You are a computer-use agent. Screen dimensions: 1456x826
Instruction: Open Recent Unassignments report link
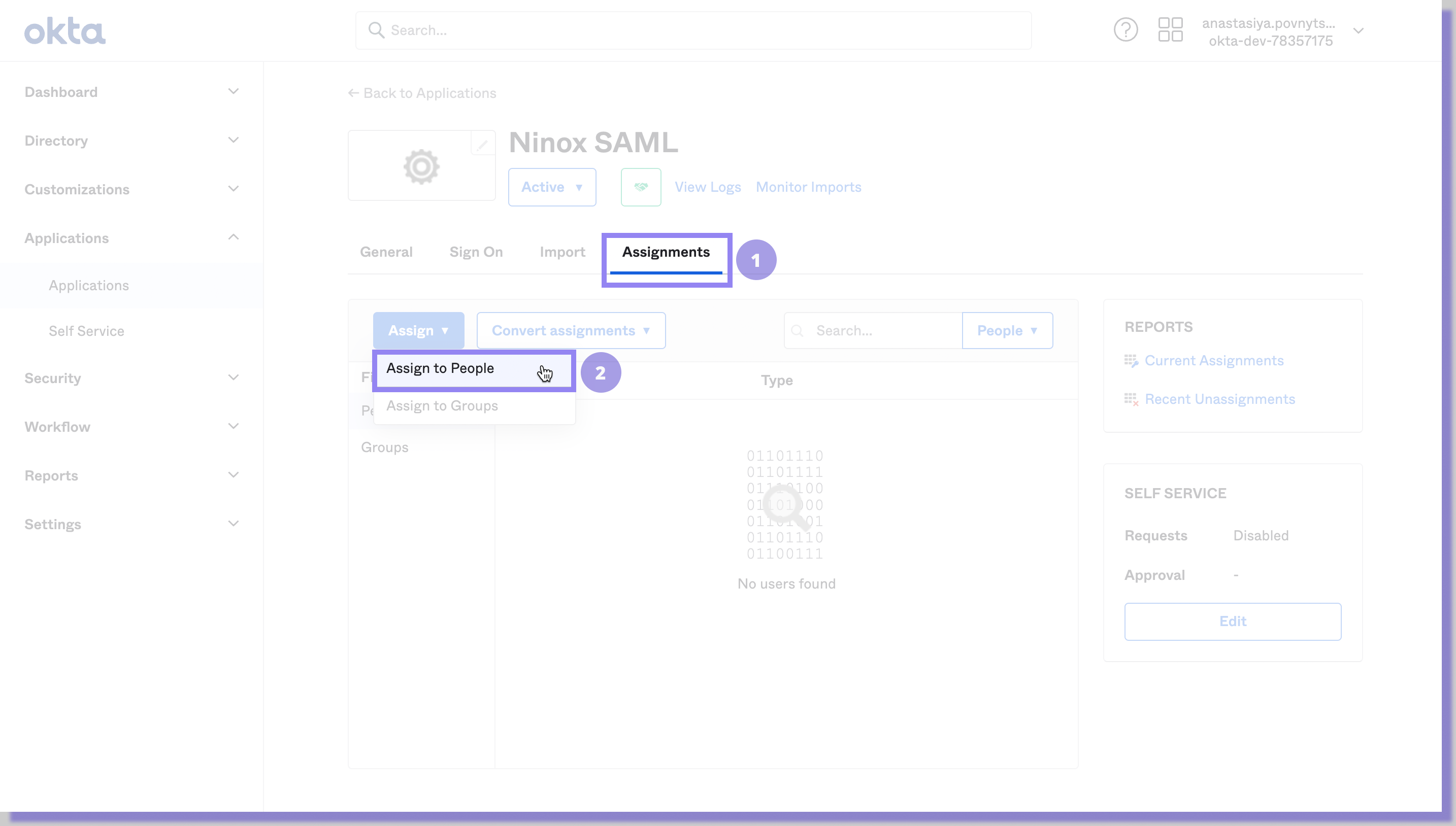point(1220,399)
